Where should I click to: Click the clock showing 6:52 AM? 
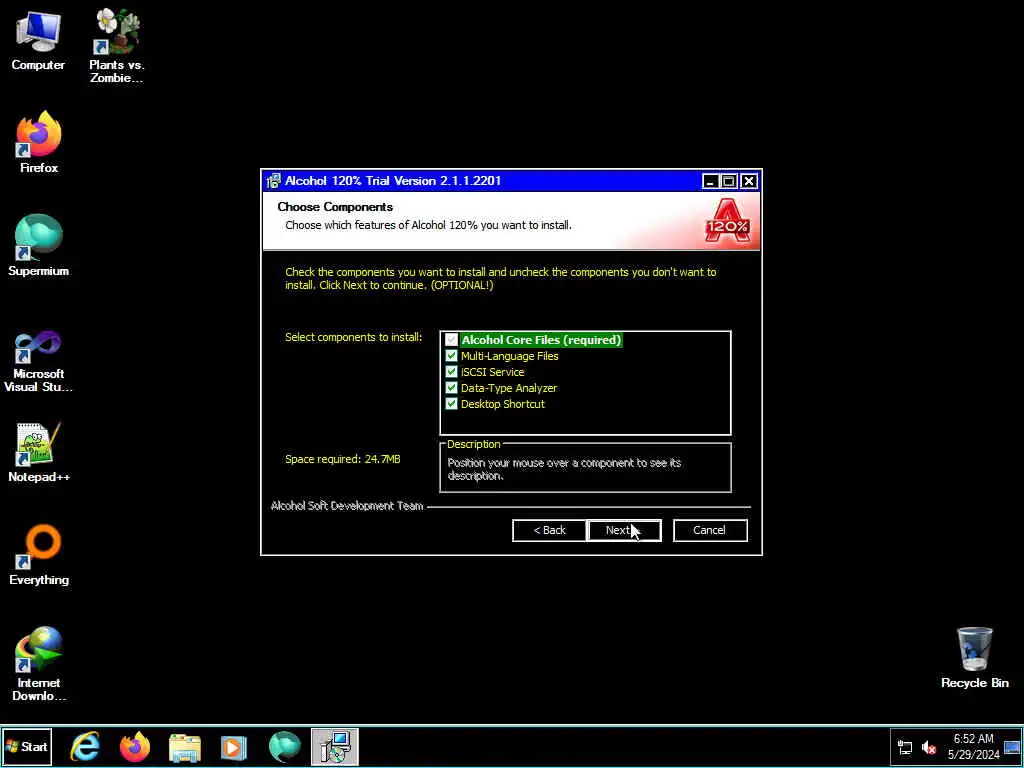pos(973,739)
